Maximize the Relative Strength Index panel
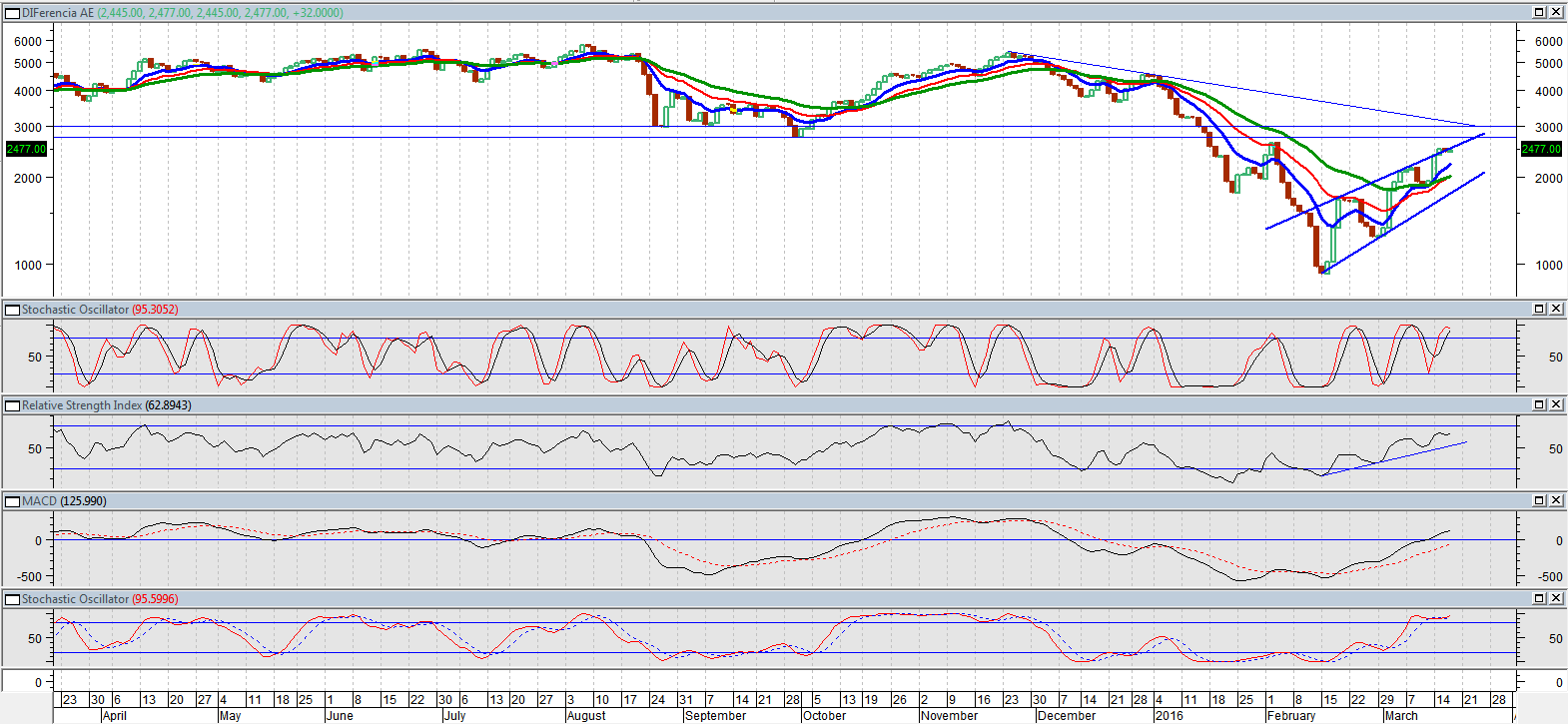 coord(1539,404)
